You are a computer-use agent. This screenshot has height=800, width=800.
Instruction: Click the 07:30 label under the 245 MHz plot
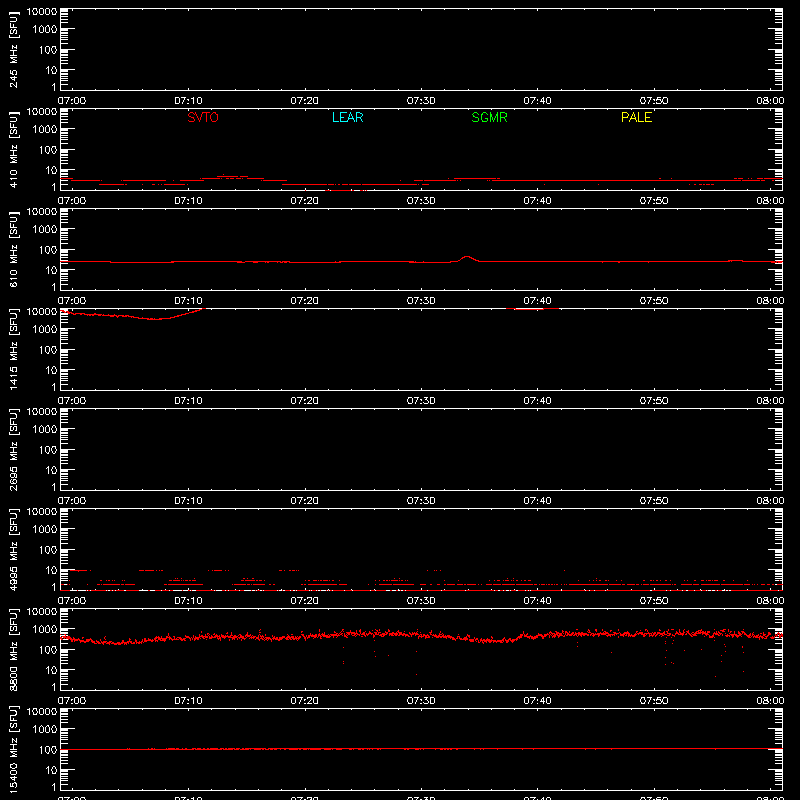tap(421, 101)
